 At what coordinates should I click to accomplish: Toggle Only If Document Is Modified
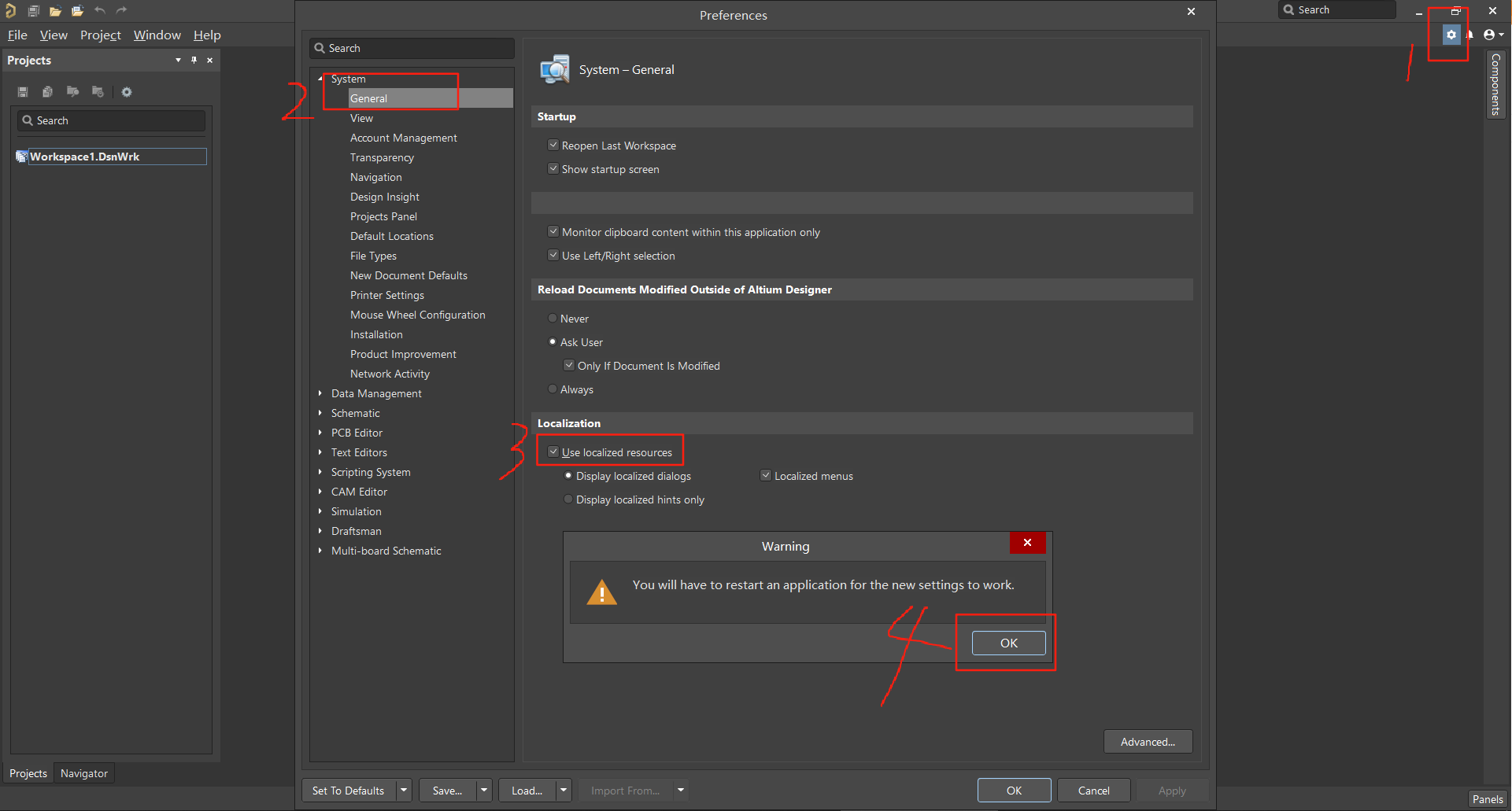tap(569, 365)
